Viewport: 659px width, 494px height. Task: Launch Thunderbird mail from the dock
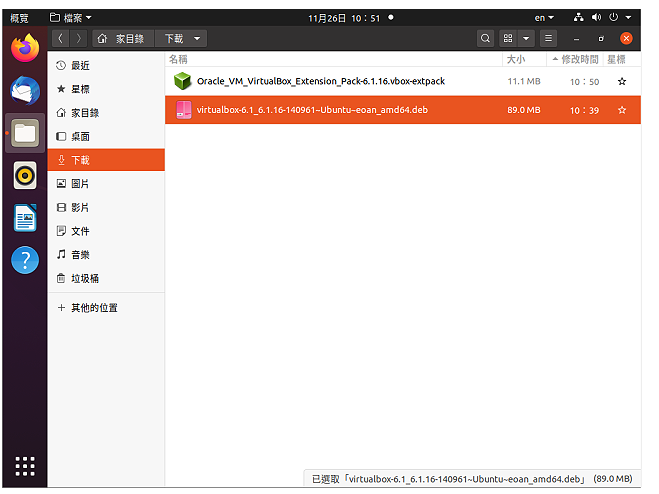click(25, 90)
